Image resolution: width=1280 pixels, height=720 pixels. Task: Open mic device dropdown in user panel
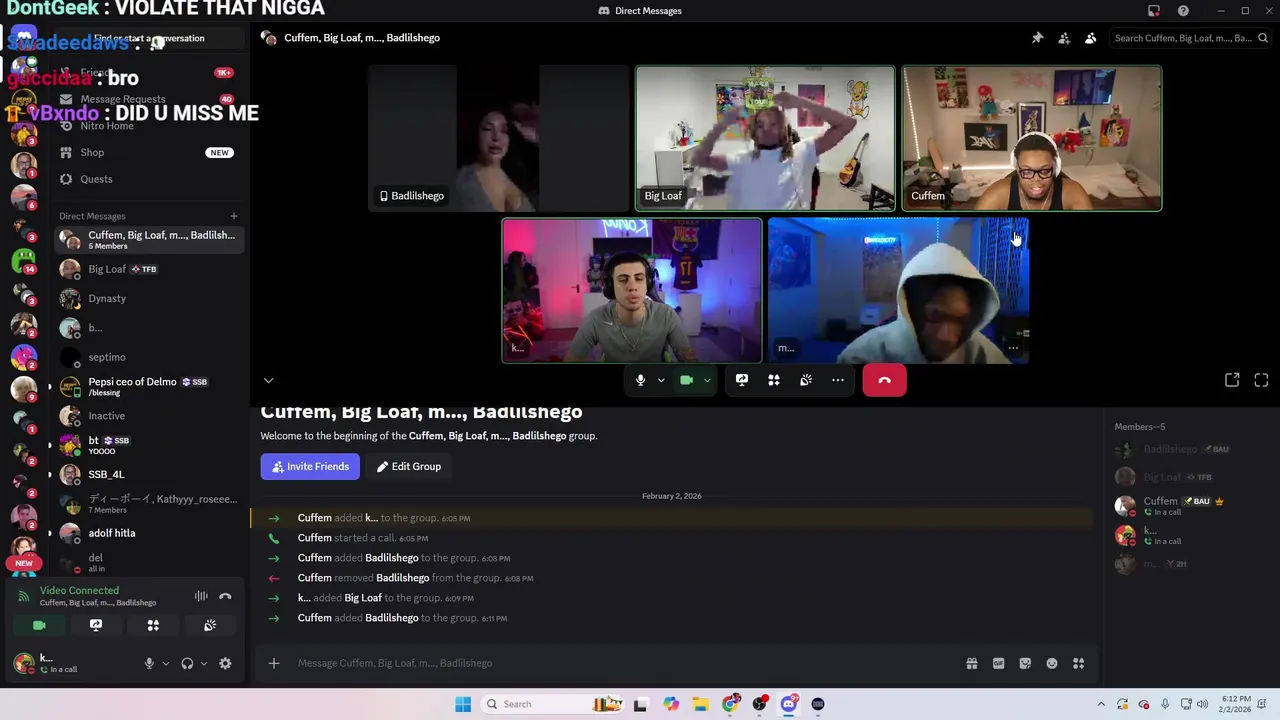click(165, 663)
